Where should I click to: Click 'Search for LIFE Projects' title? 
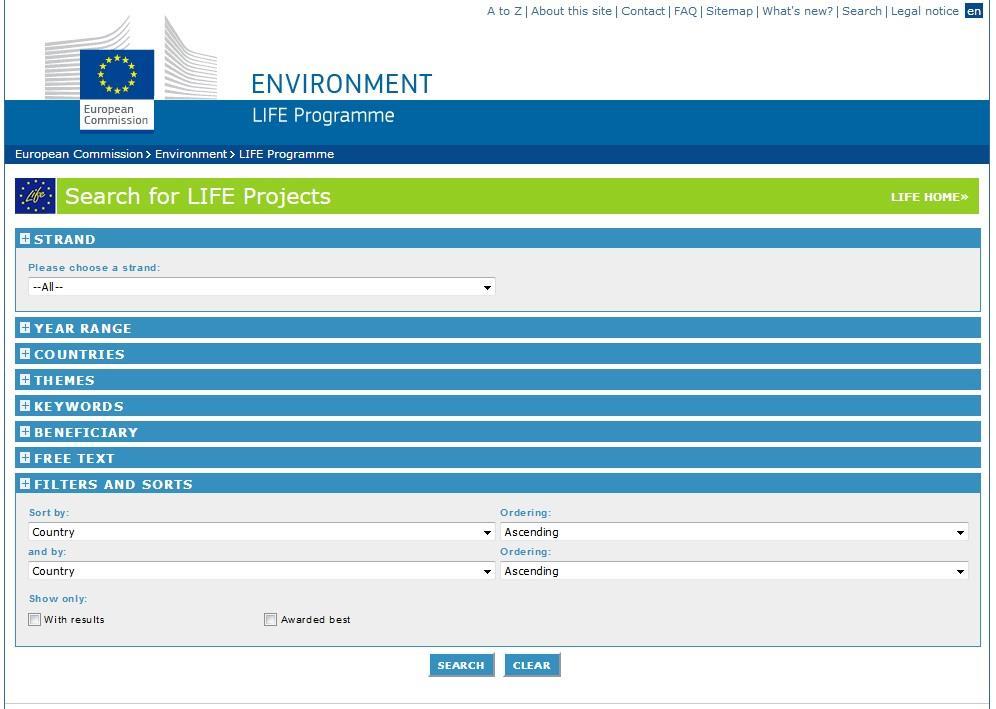click(x=198, y=196)
